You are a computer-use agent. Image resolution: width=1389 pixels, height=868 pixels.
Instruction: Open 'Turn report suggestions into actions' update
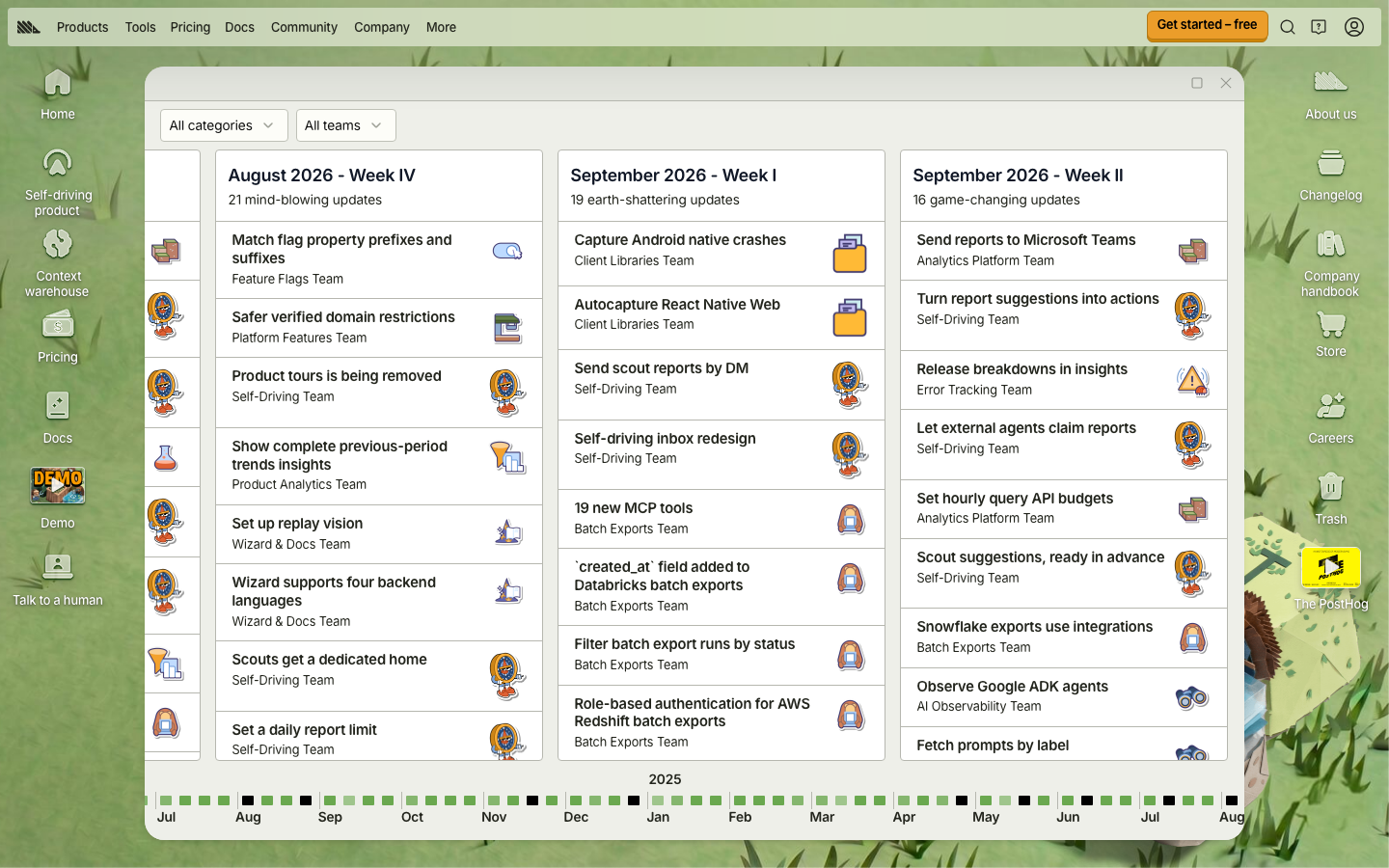point(1064,315)
